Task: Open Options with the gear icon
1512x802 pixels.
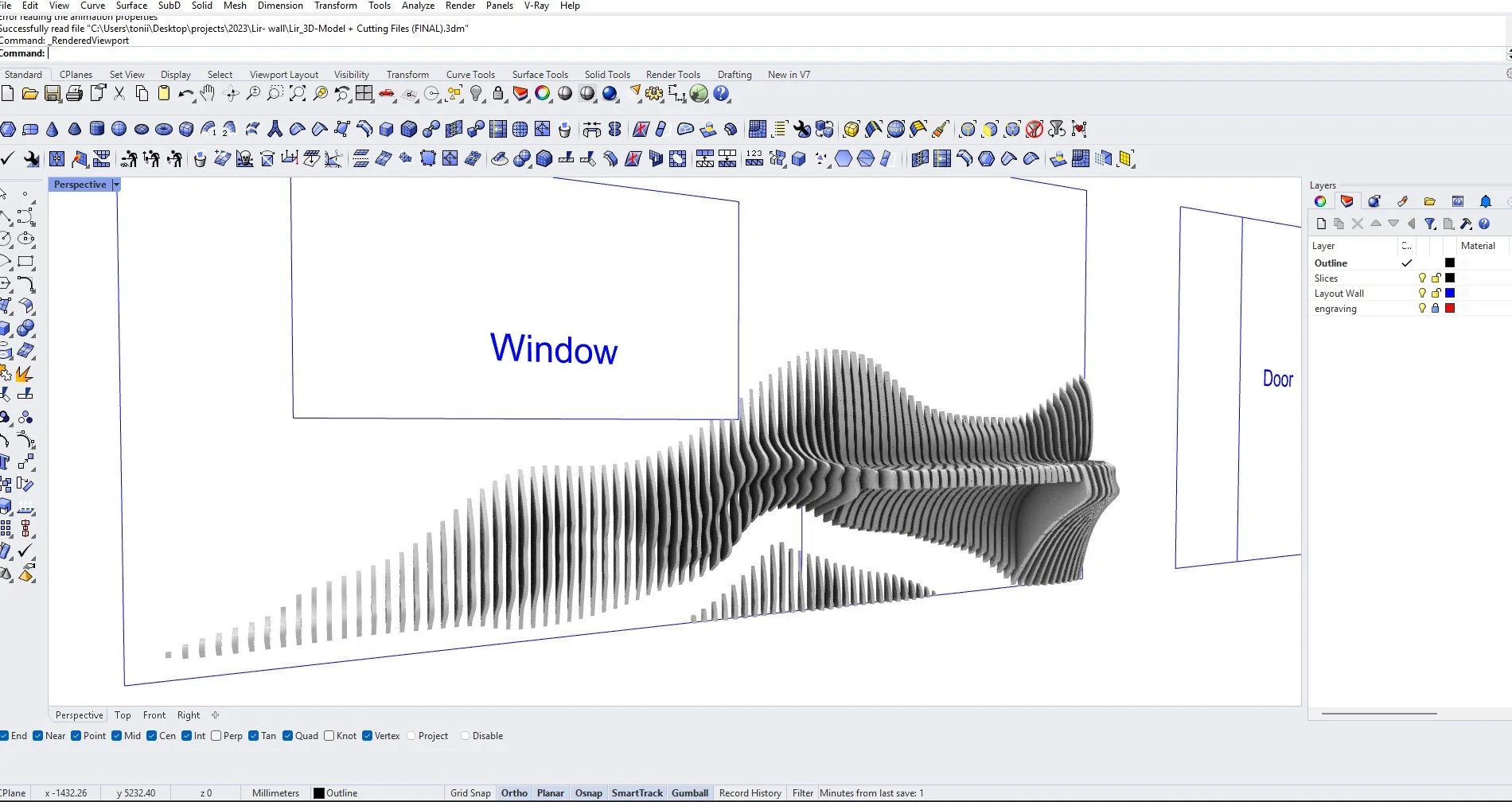Action: 654,94
